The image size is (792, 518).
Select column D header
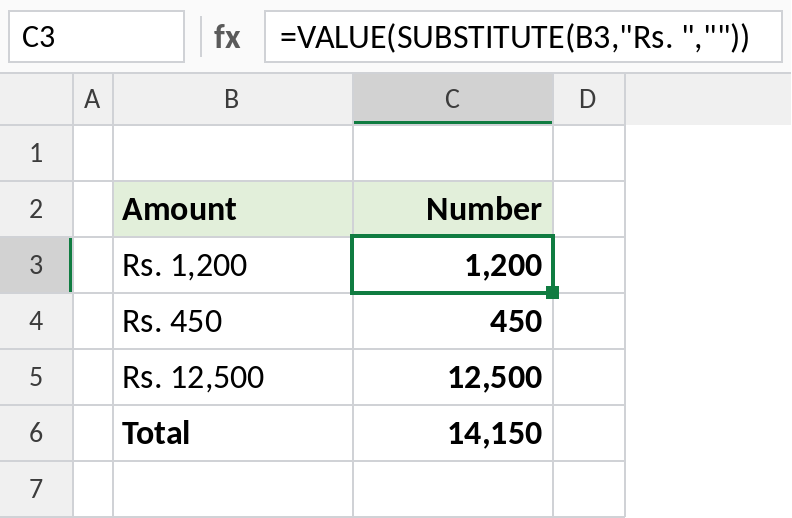[589, 99]
